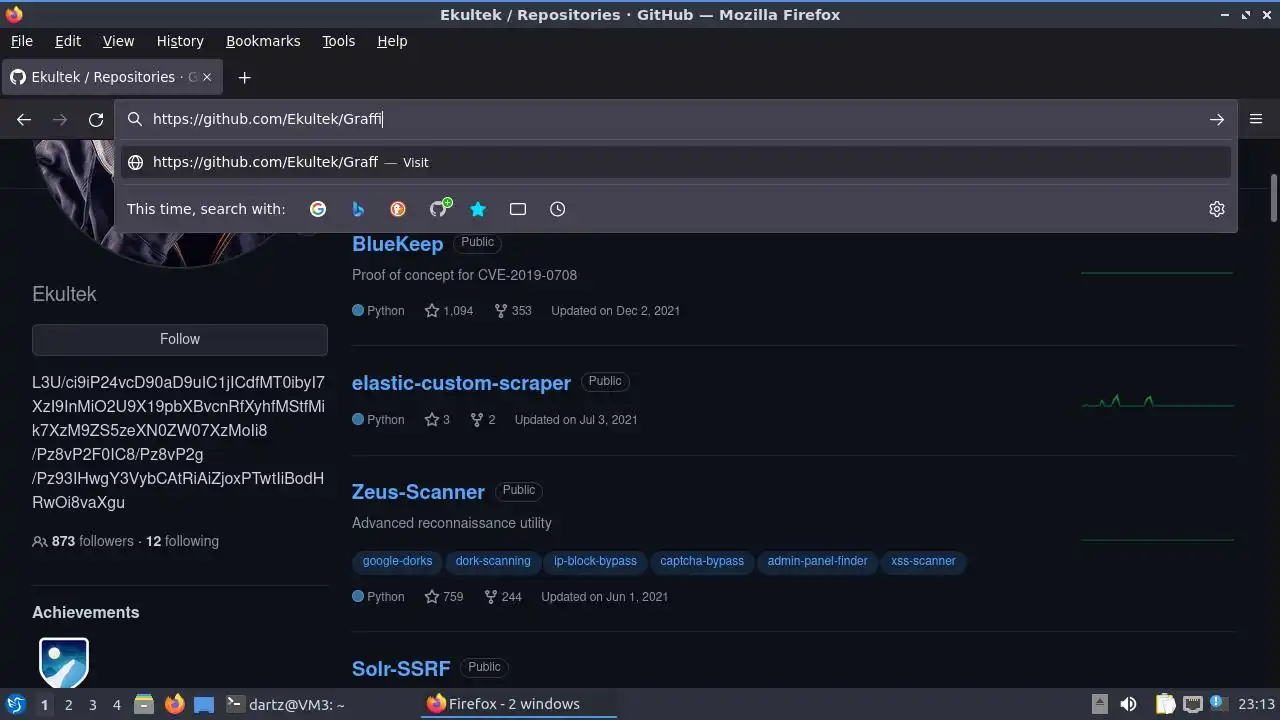
Task: View the 12 following list
Action: (182, 541)
